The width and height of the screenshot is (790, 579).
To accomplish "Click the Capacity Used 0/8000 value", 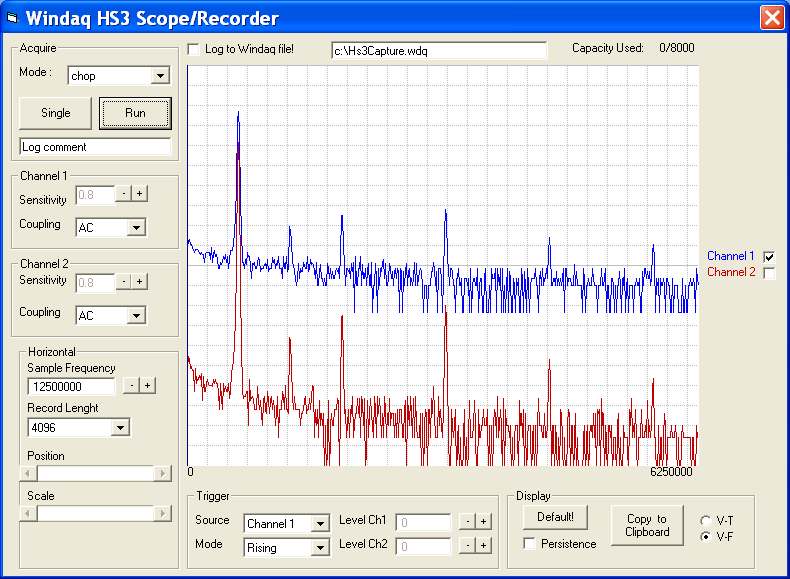I will [x=677, y=48].
